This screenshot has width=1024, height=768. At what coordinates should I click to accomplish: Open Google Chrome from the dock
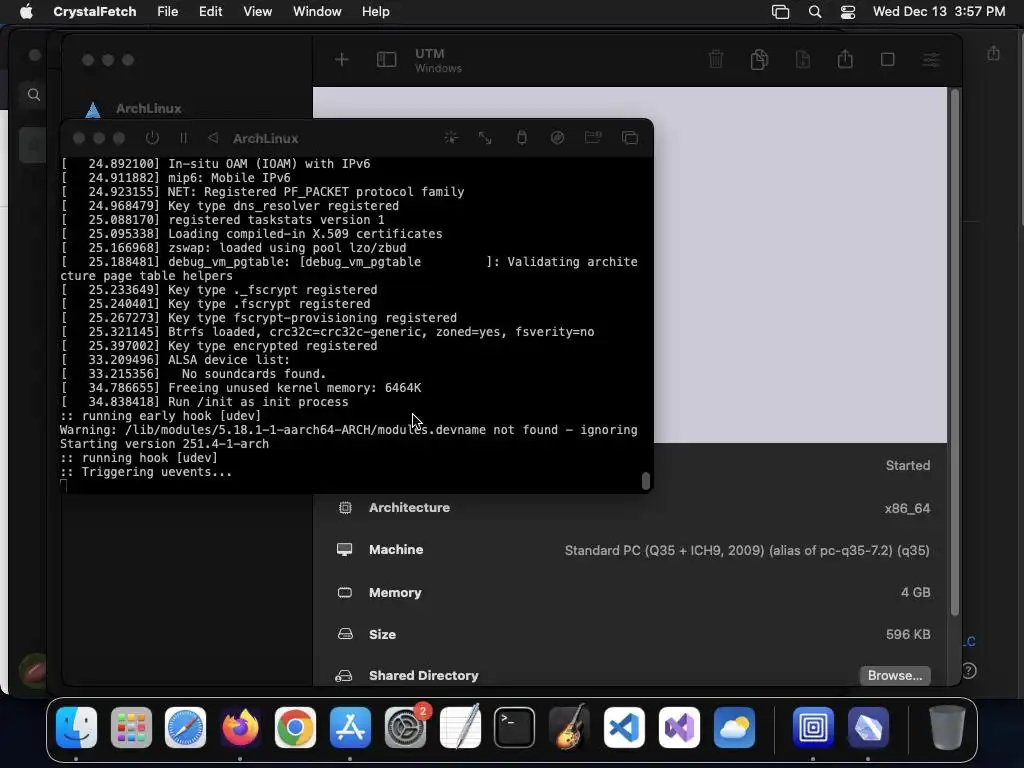(x=295, y=727)
